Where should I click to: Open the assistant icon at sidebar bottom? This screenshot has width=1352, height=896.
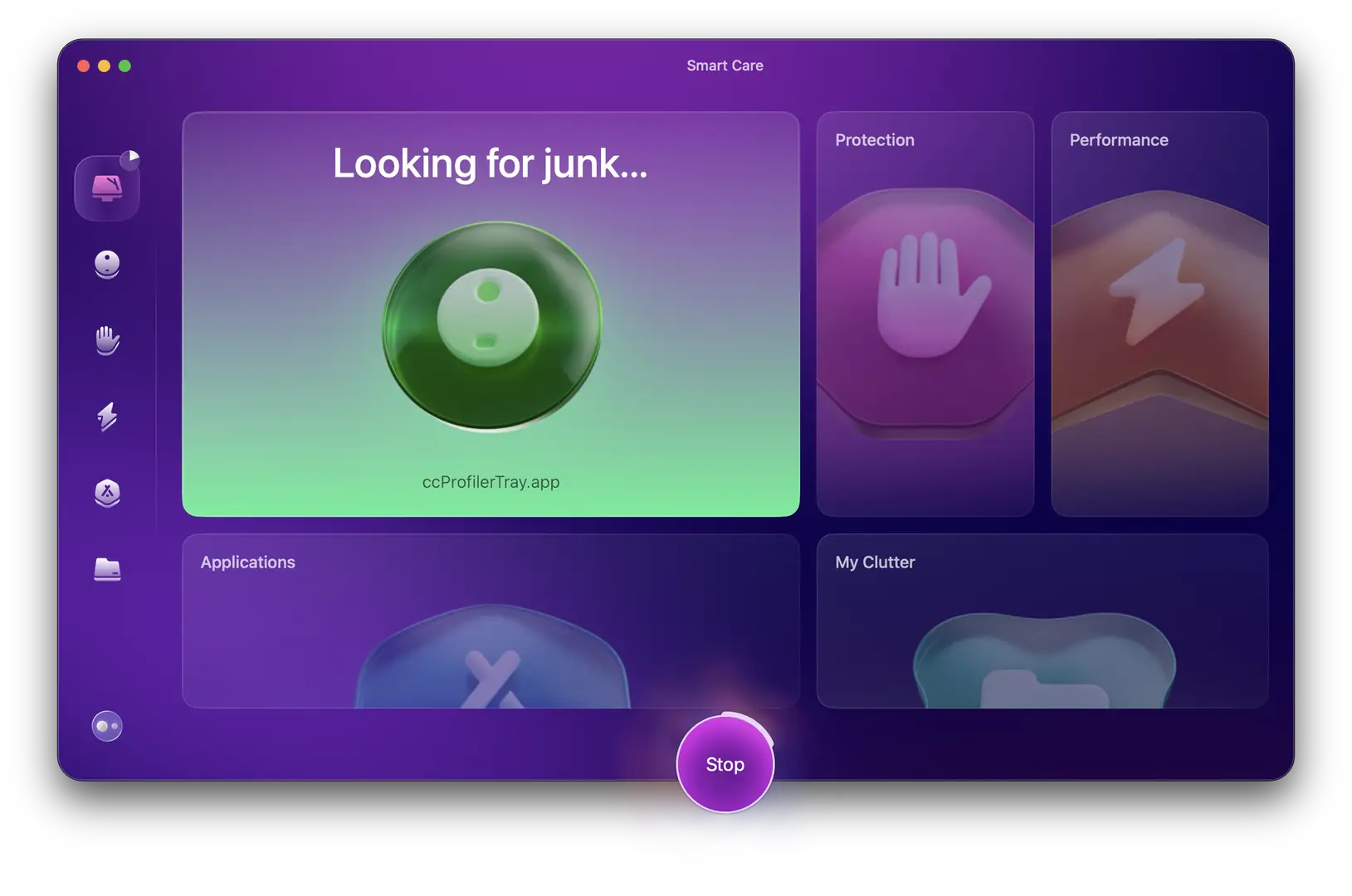click(x=107, y=727)
